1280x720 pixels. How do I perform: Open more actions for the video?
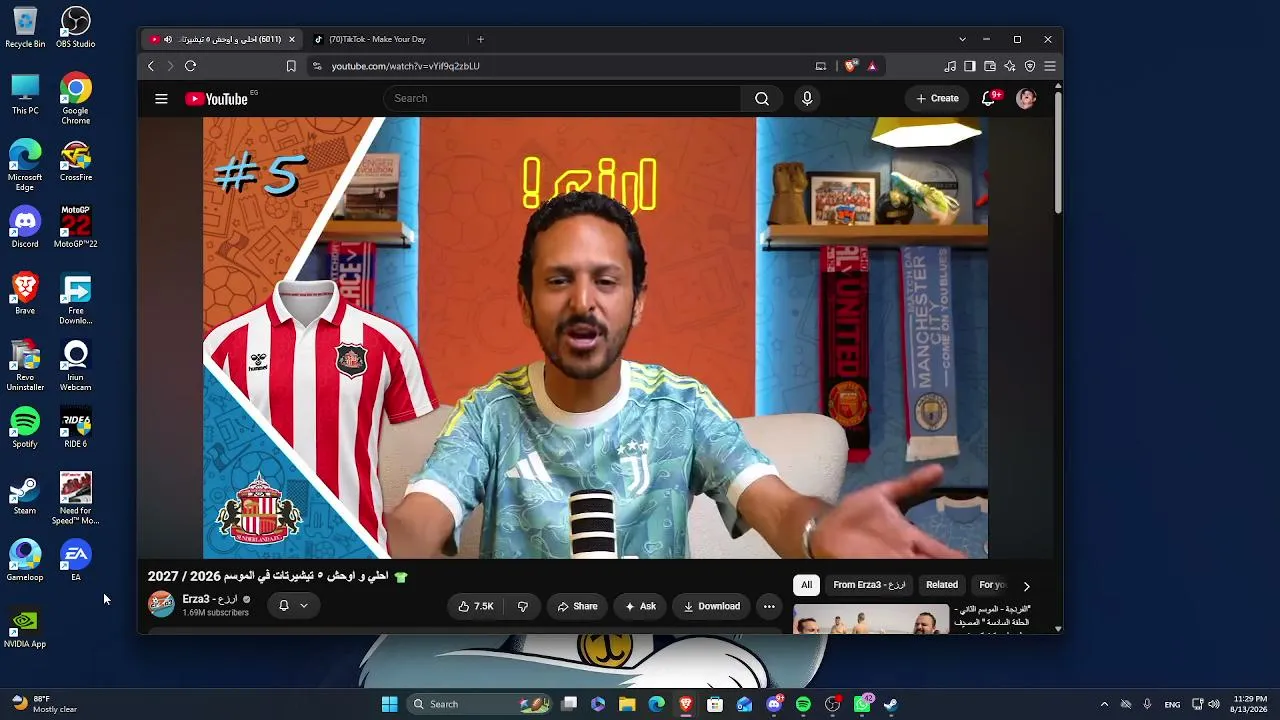769,606
